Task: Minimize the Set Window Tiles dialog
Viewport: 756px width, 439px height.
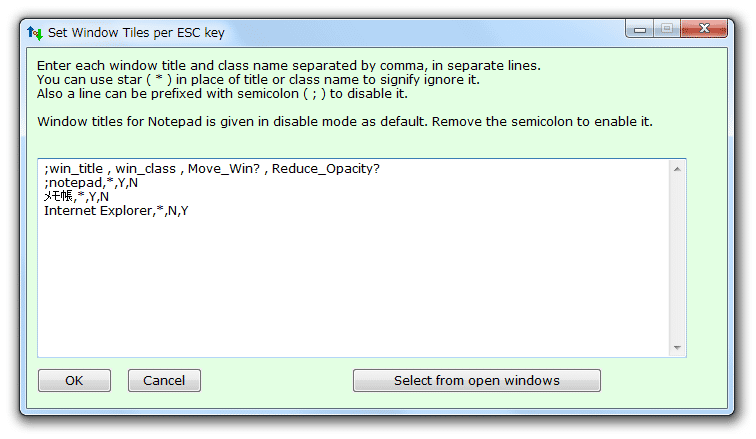Action: coord(639,29)
